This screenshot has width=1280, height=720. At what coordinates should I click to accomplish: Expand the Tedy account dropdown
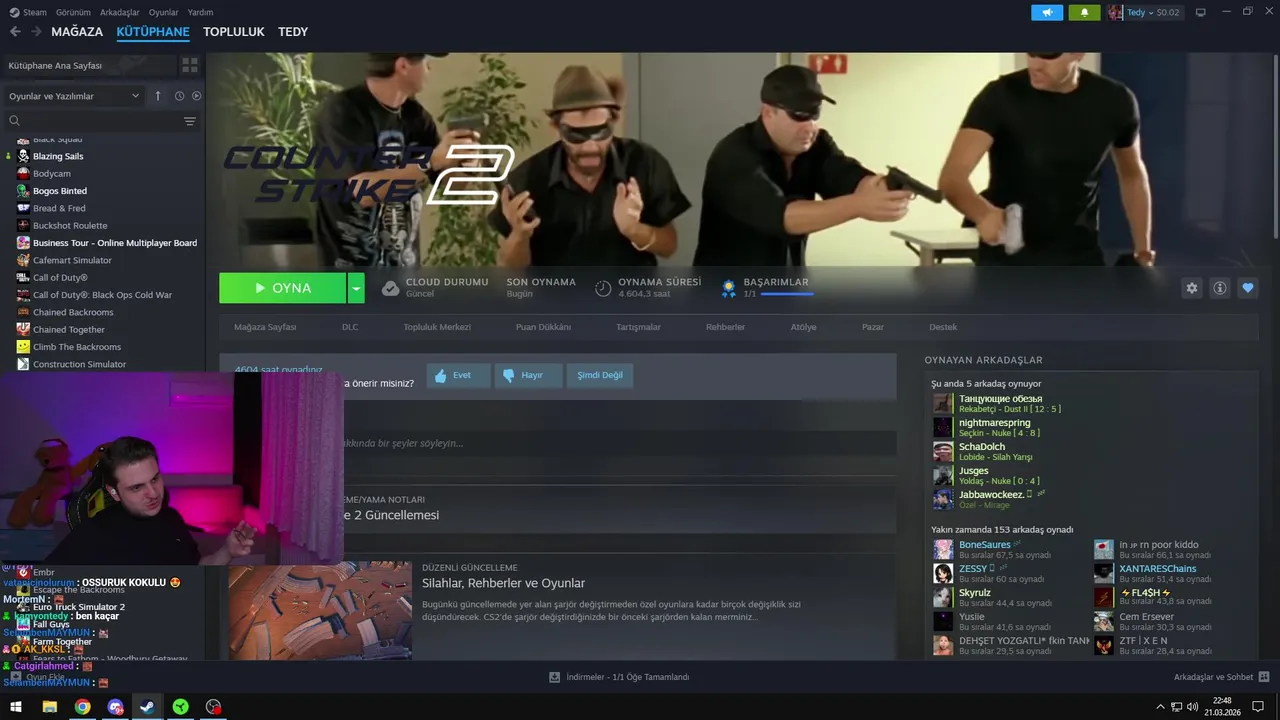click(1153, 12)
